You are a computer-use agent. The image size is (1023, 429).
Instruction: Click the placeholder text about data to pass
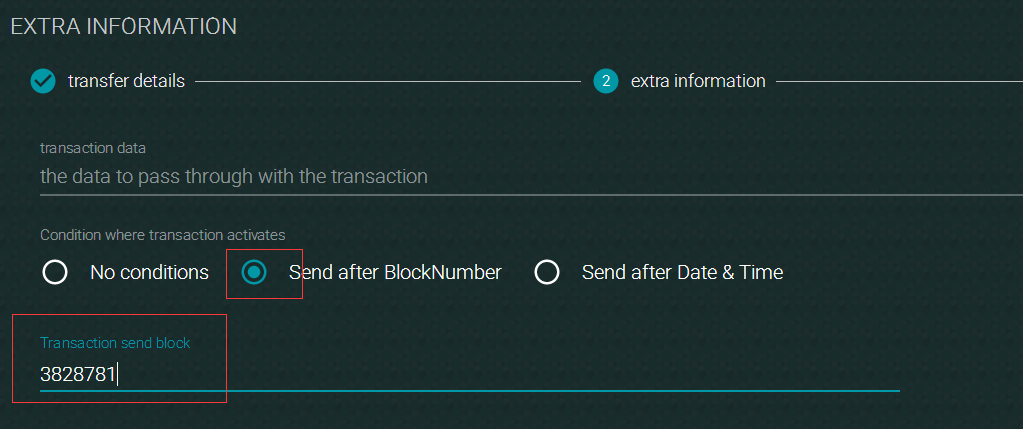pos(234,177)
